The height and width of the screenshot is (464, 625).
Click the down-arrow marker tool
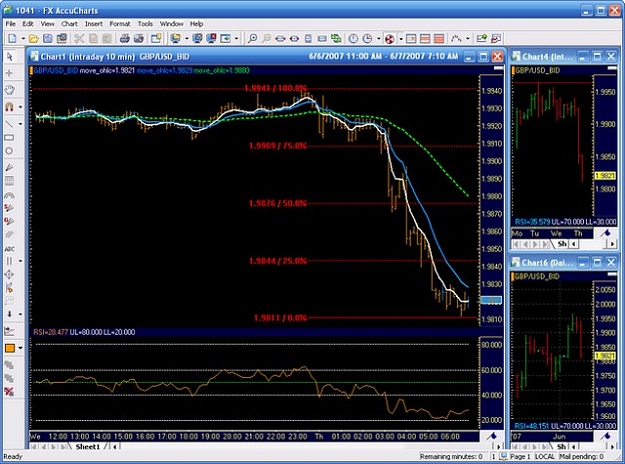pyautogui.click(x=9, y=314)
